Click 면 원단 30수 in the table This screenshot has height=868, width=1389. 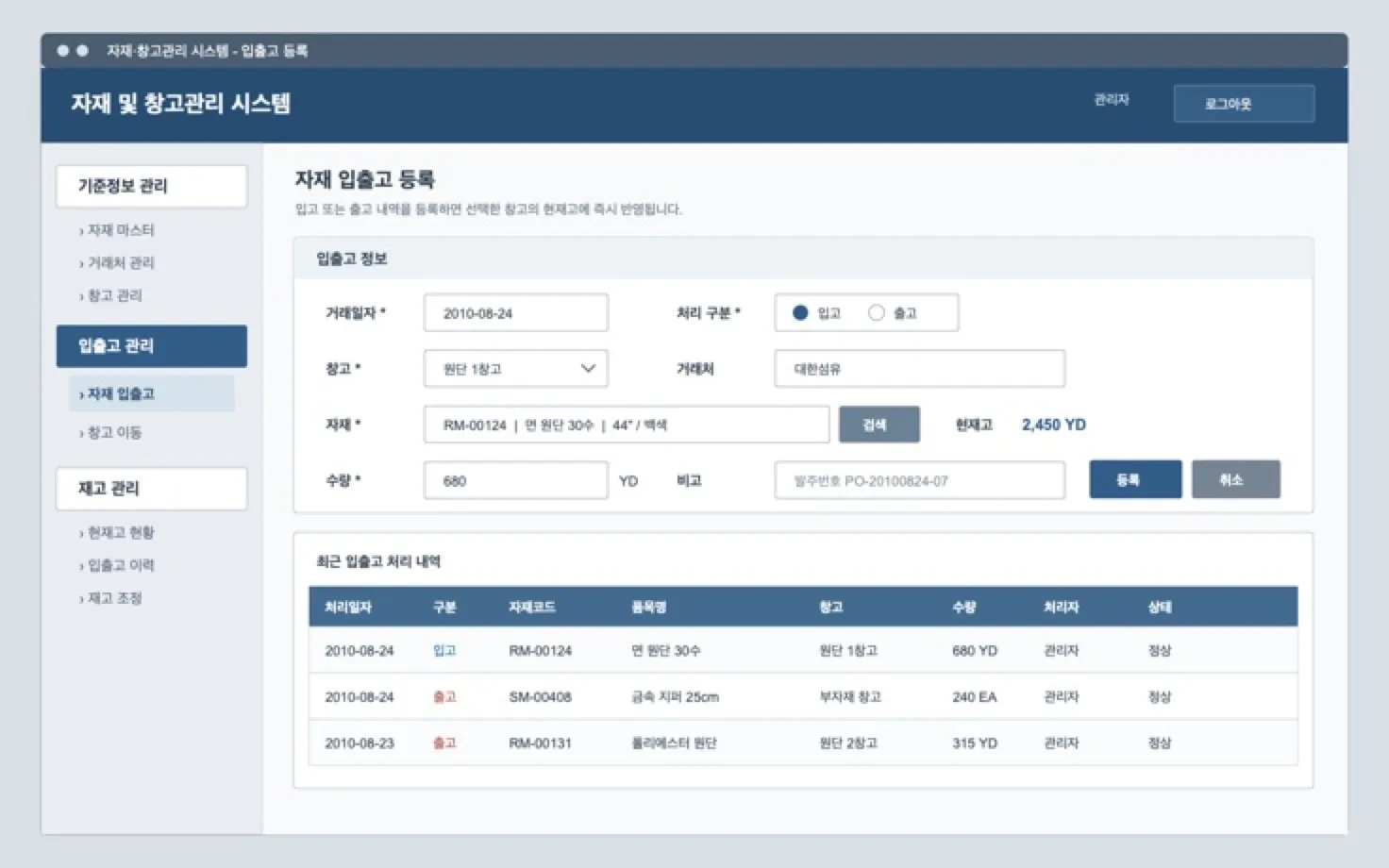tap(666, 651)
